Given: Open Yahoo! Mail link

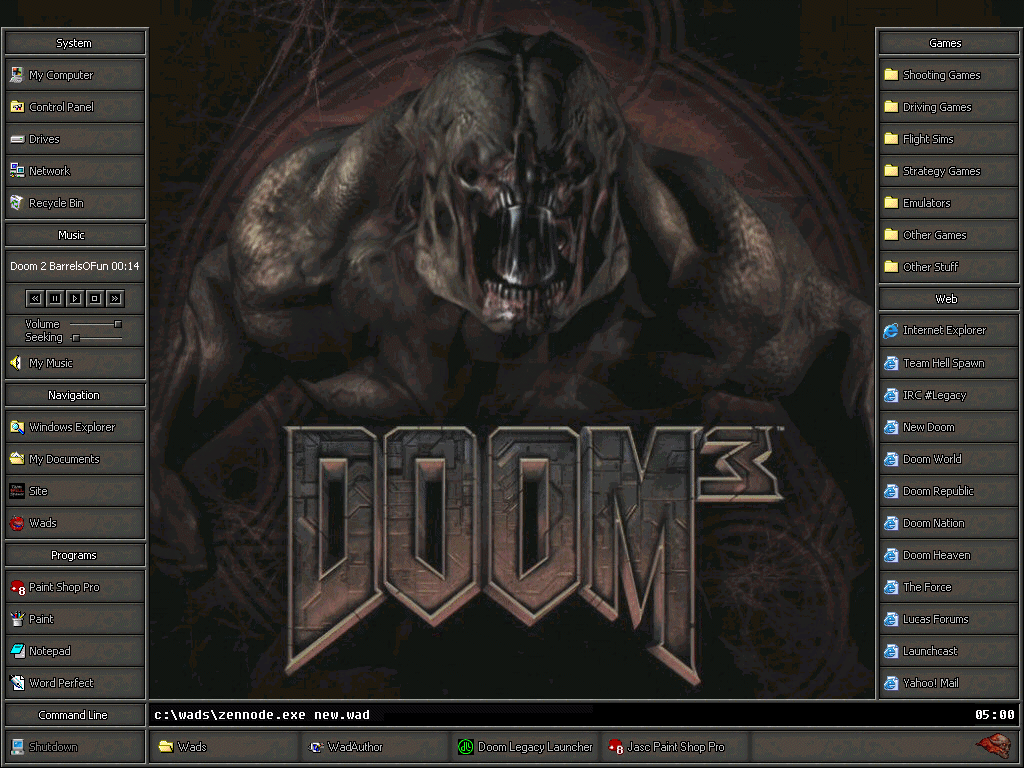Looking at the screenshot, I should tap(948, 683).
